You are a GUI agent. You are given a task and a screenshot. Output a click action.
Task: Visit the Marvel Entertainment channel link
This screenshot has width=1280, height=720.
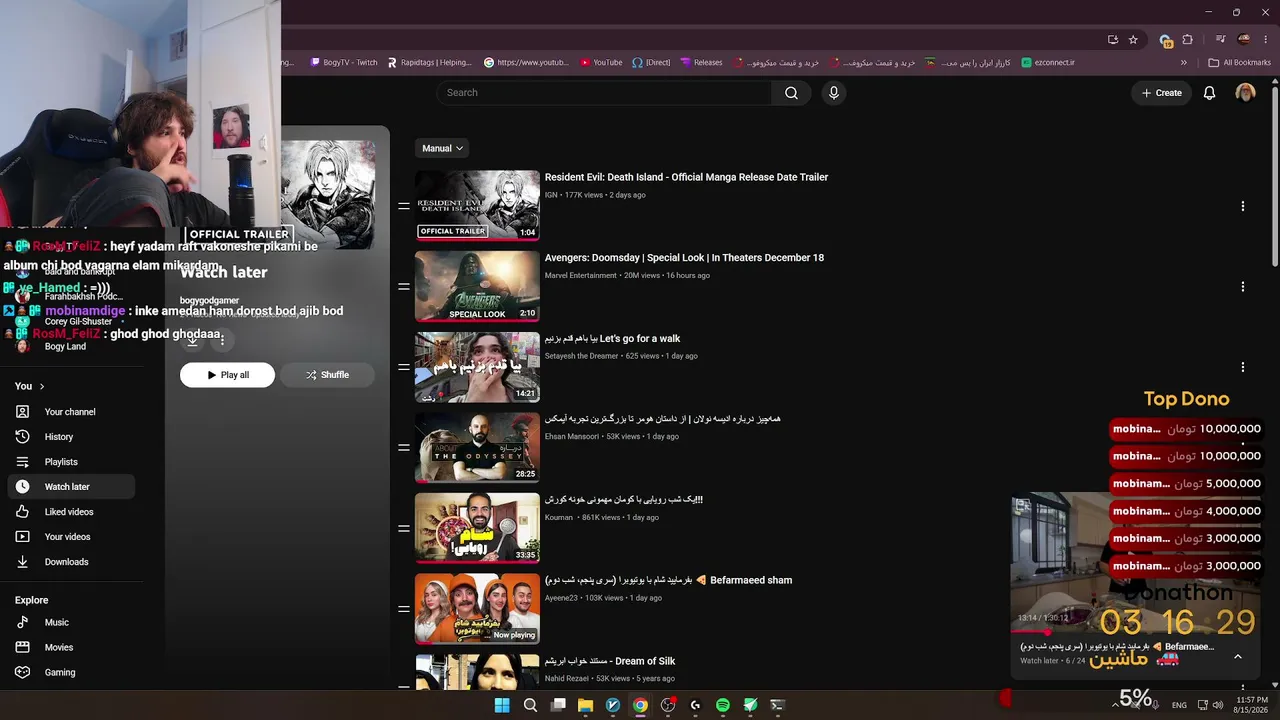(x=581, y=276)
